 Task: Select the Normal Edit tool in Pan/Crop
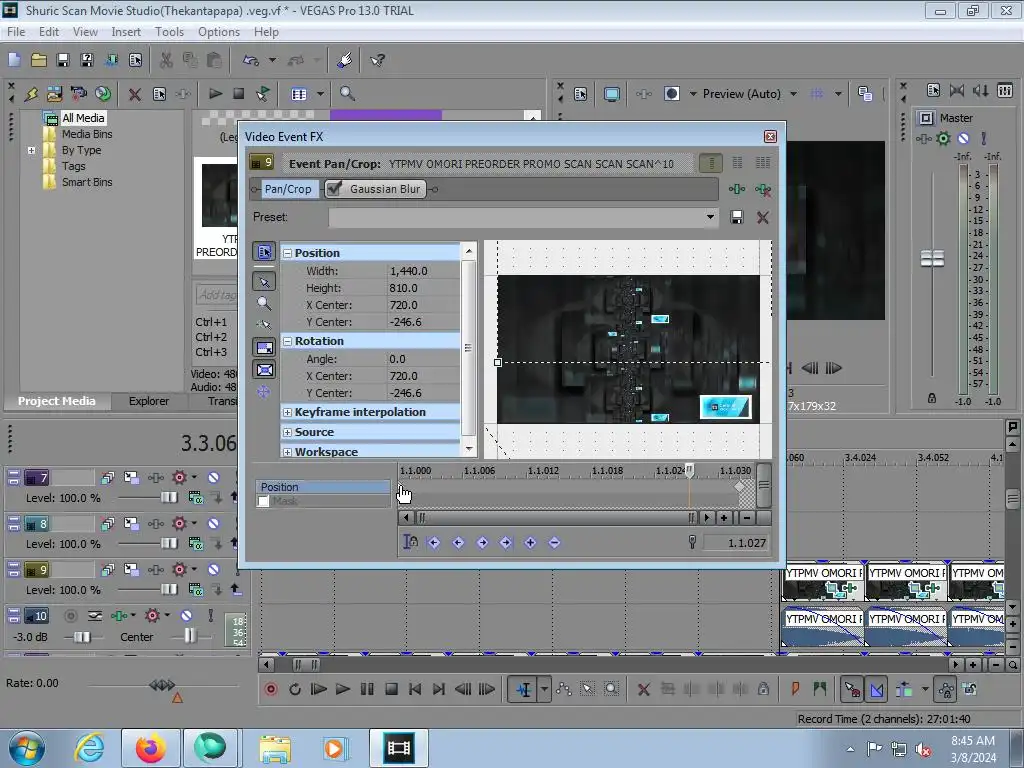pyautogui.click(x=264, y=281)
